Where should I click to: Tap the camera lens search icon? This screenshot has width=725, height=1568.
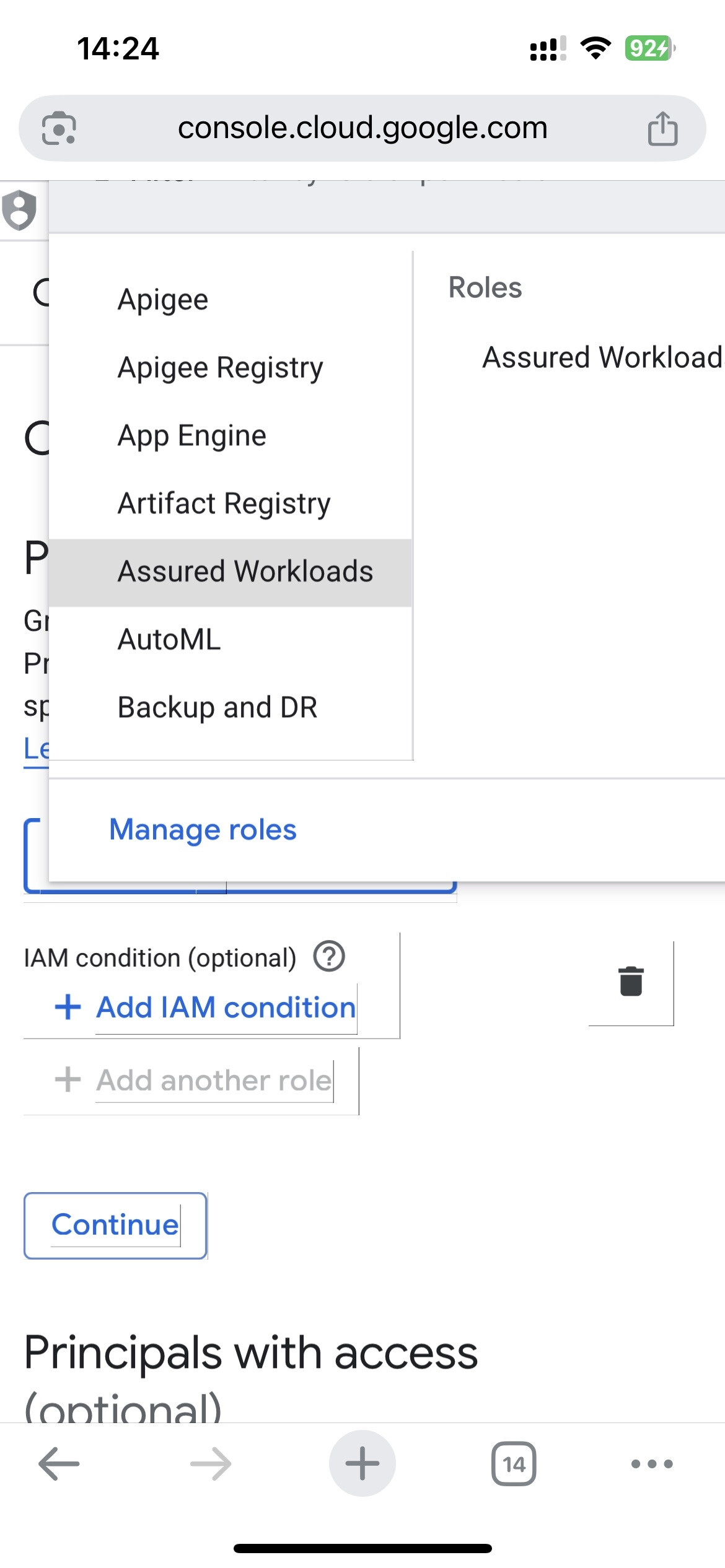[x=59, y=128]
